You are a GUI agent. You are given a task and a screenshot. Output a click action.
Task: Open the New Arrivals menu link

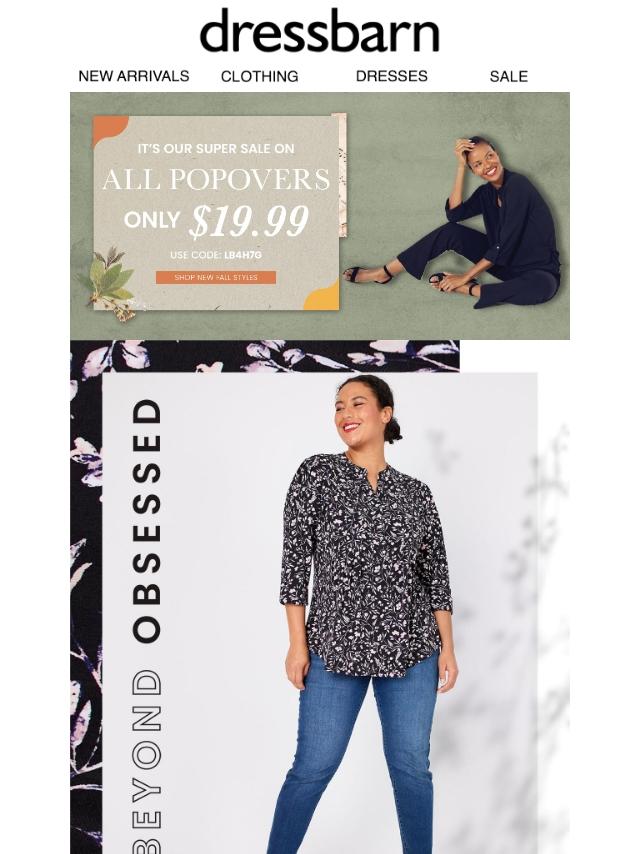click(x=134, y=76)
